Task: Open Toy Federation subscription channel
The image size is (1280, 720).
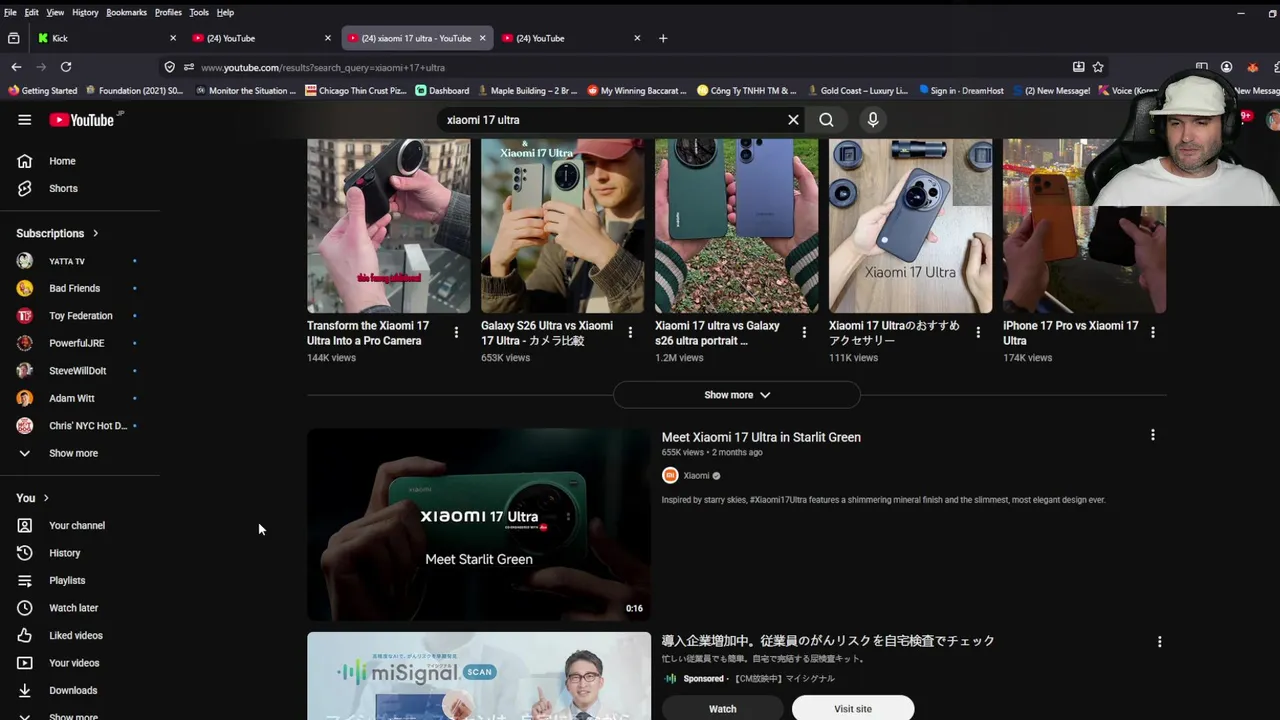Action: [x=80, y=316]
